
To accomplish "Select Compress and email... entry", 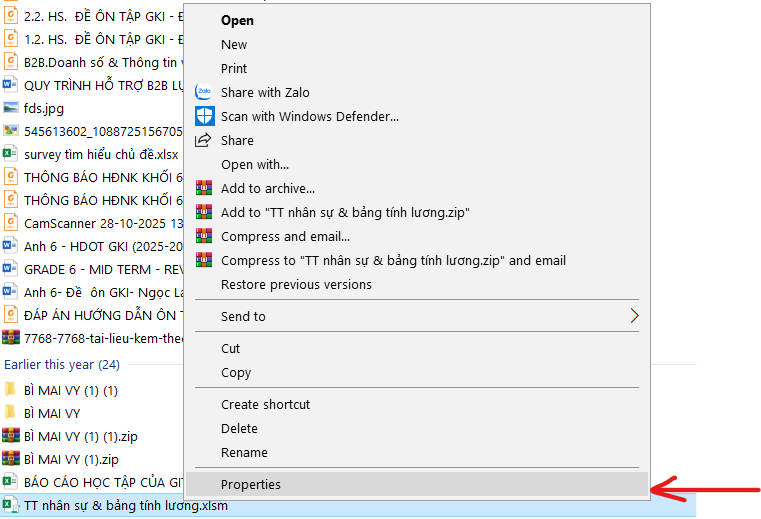I will [x=417, y=236].
